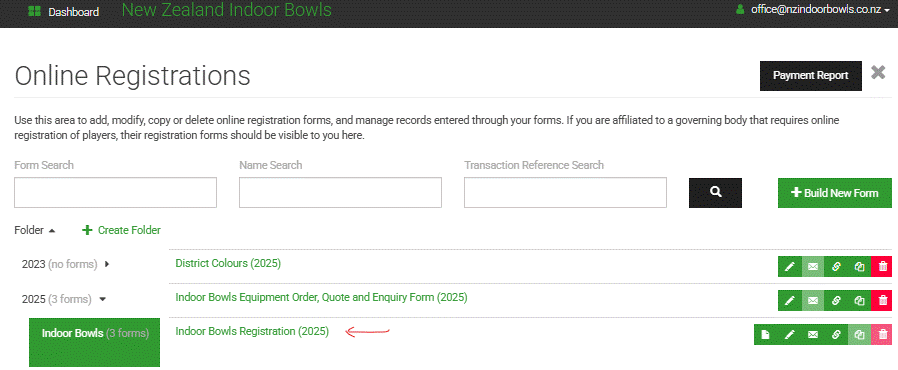Get link for Indoor Bowls Registration (2025)
Image resolution: width=898 pixels, height=370 pixels.
pos(836,334)
